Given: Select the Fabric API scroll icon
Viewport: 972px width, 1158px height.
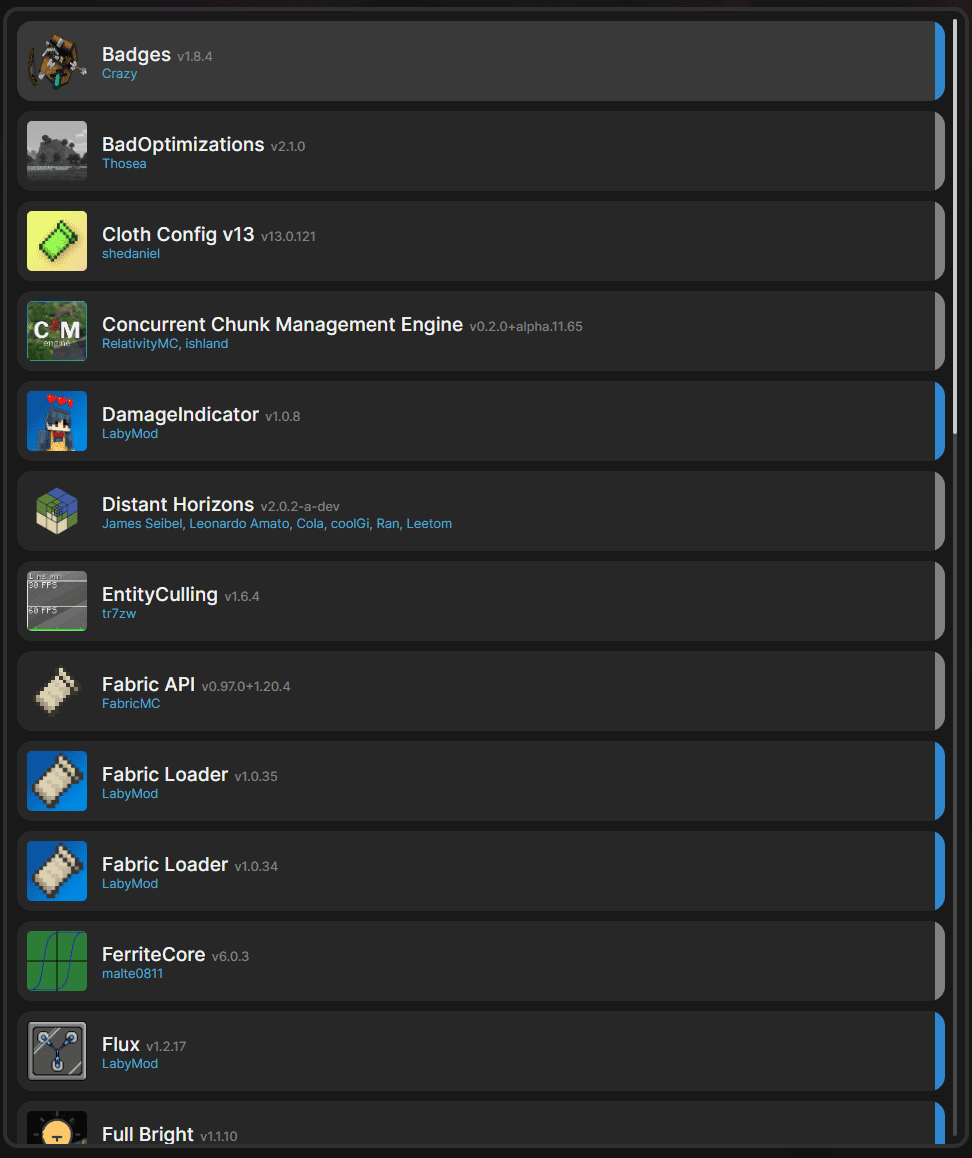Looking at the screenshot, I should (57, 691).
